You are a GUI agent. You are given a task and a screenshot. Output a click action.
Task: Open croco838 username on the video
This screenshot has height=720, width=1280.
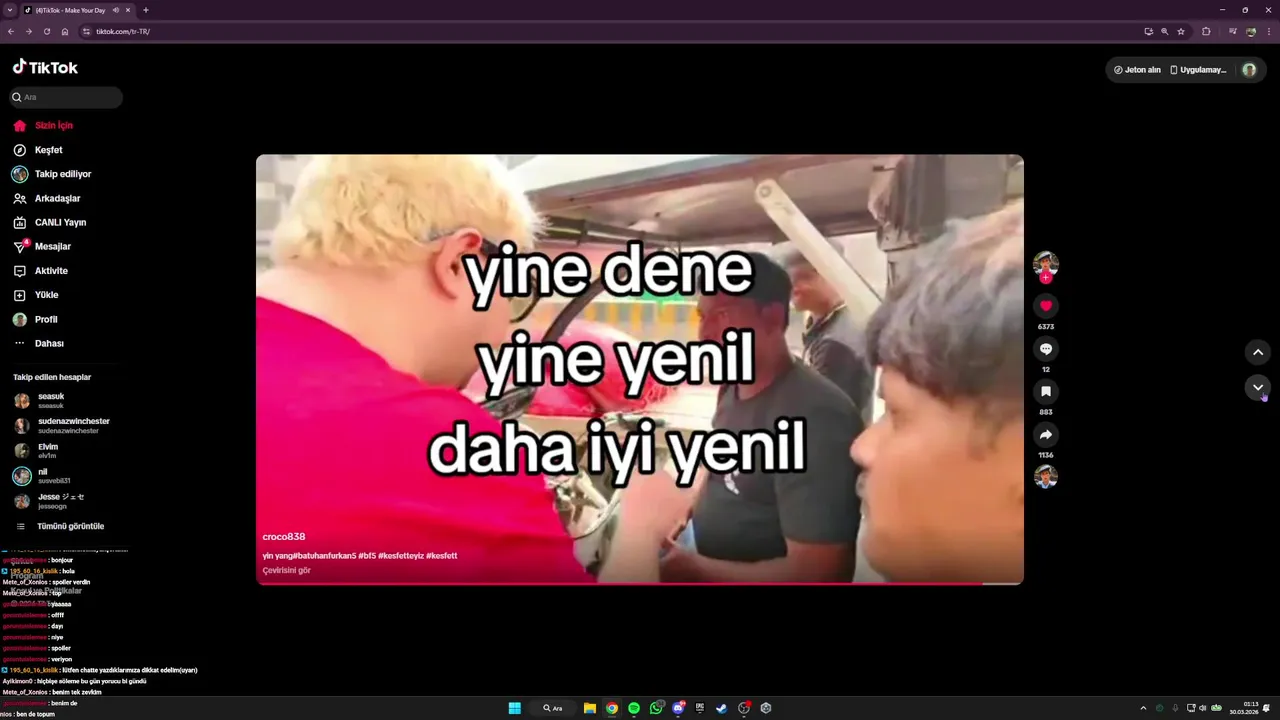(284, 537)
